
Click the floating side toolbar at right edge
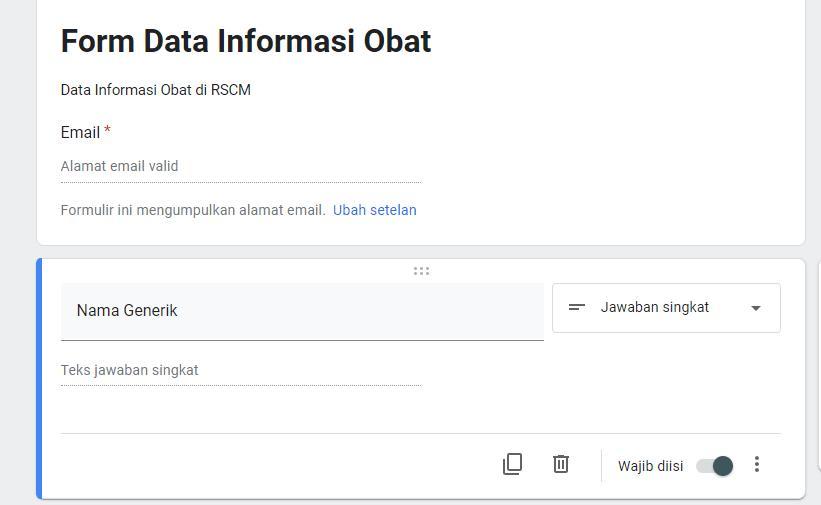click(818, 380)
